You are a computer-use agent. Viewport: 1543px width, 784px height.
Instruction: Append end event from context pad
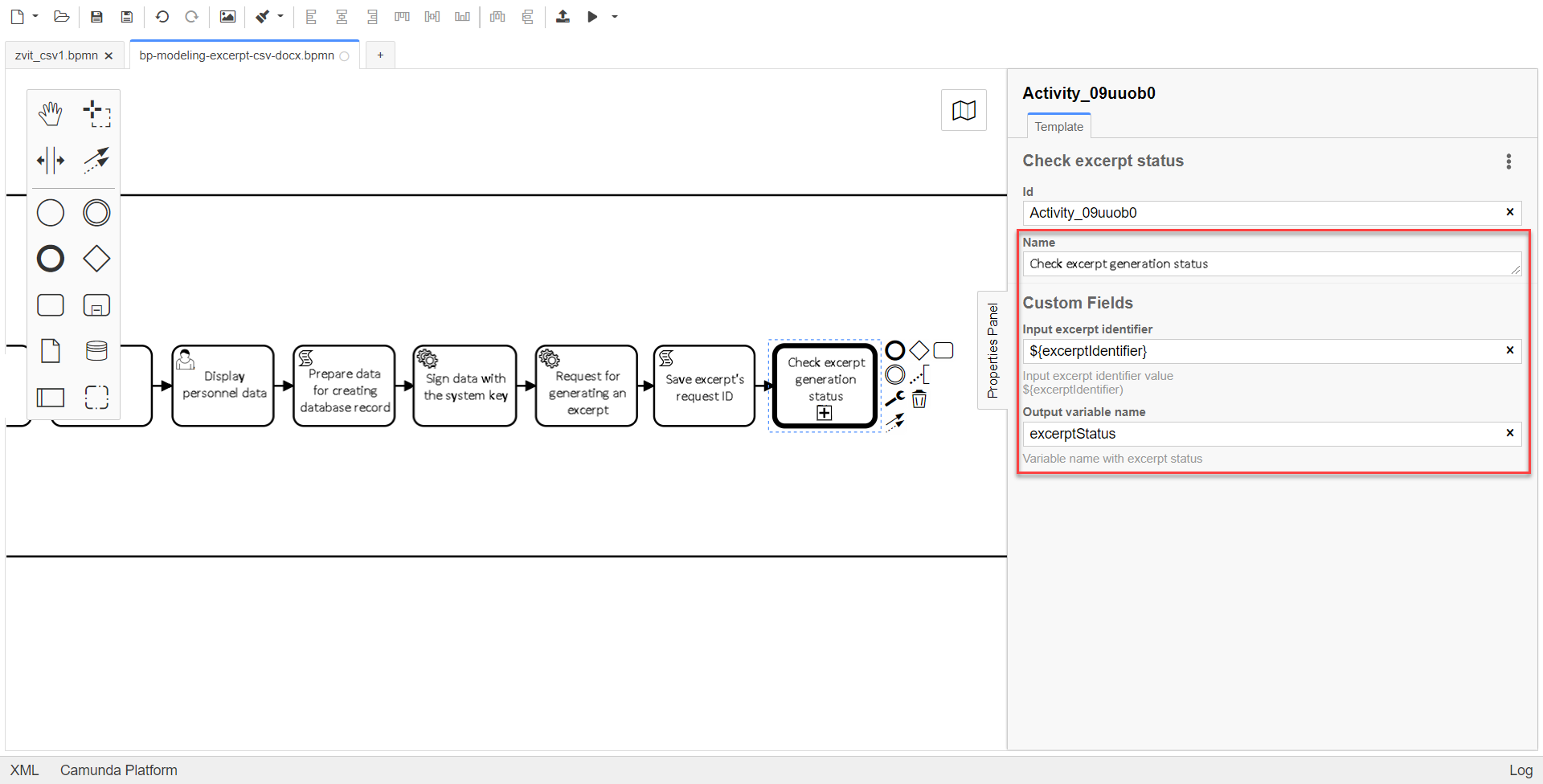pyautogui.click(x=895, y=350)
